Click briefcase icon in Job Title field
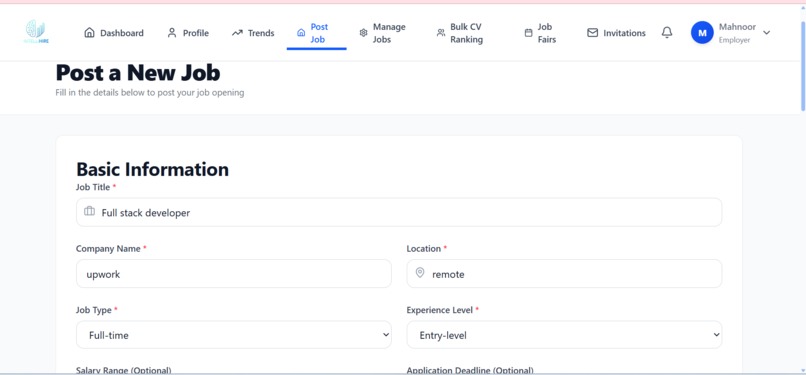The height and width of the screenshot is (375, 806). (89, 212)
